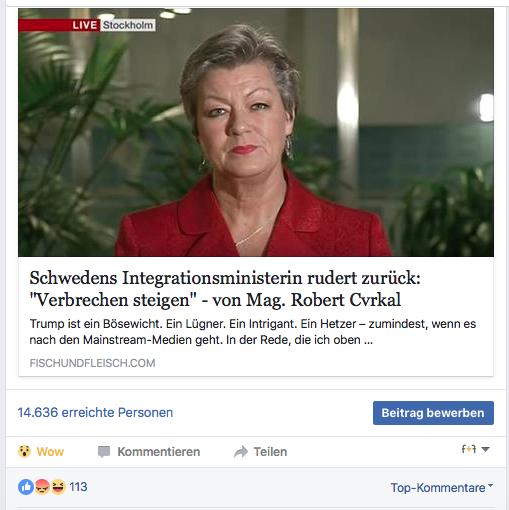Click the page profile avatar icon

pyautogui.click(x=469, y=449)
